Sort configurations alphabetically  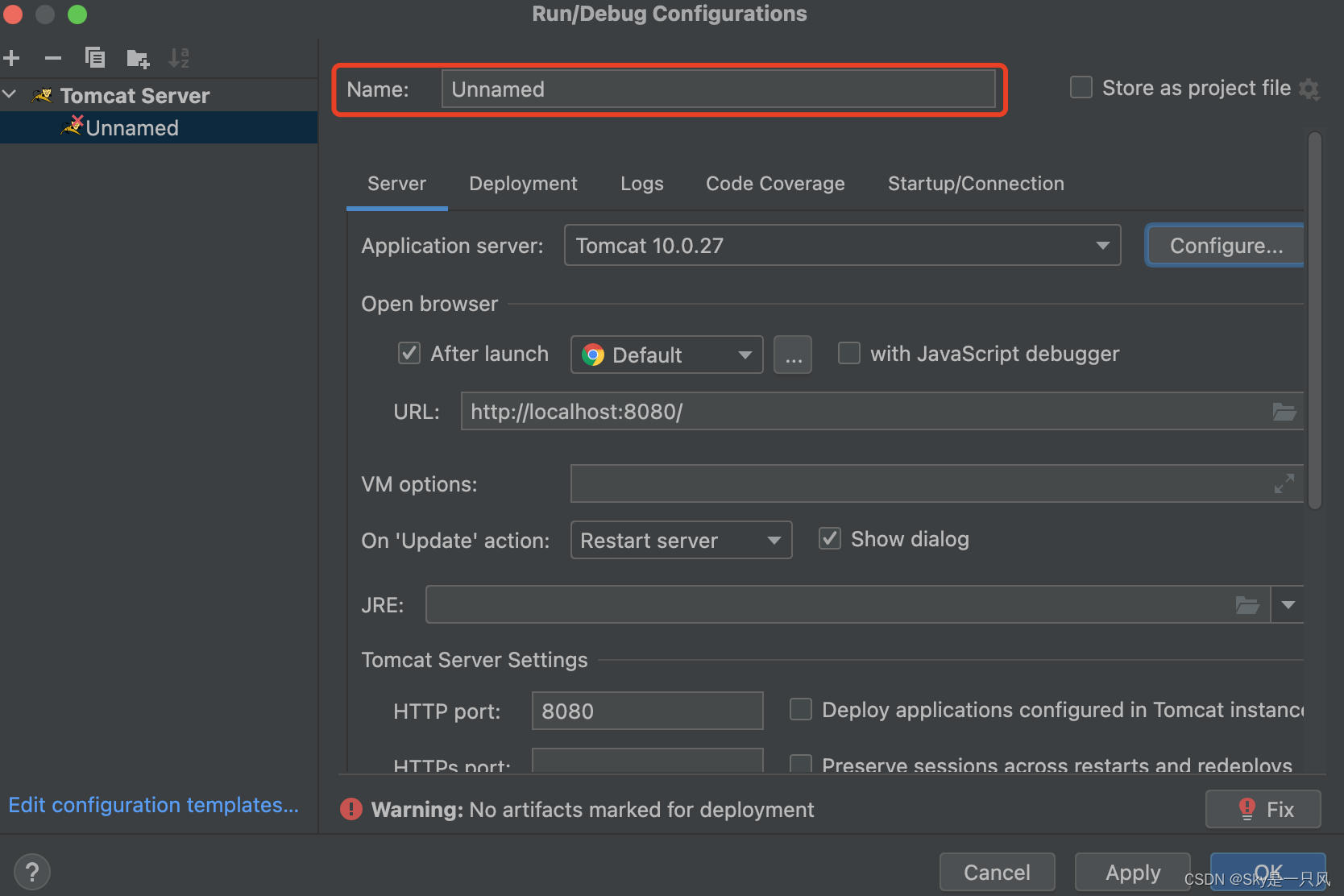(x=179, y=58)
